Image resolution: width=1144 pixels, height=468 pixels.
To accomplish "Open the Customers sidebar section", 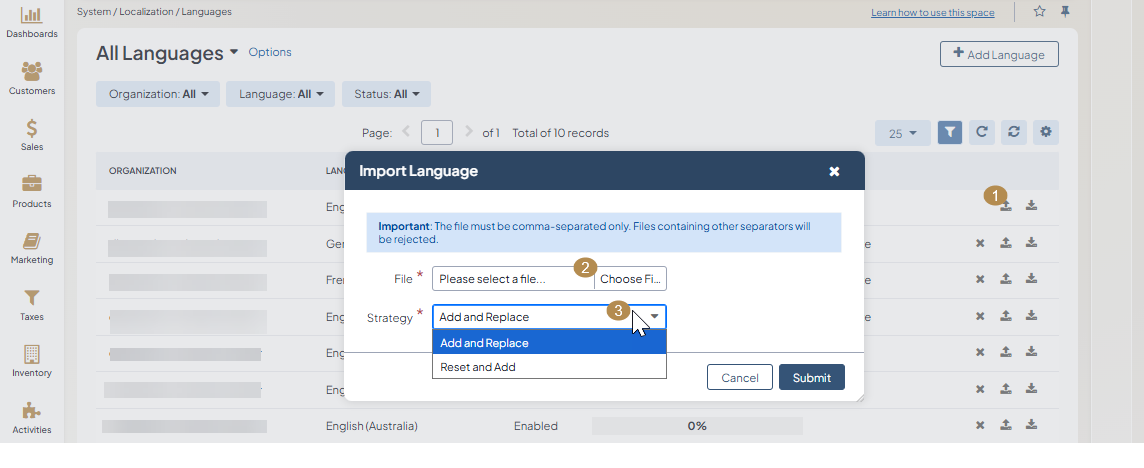I will (31, 77).
